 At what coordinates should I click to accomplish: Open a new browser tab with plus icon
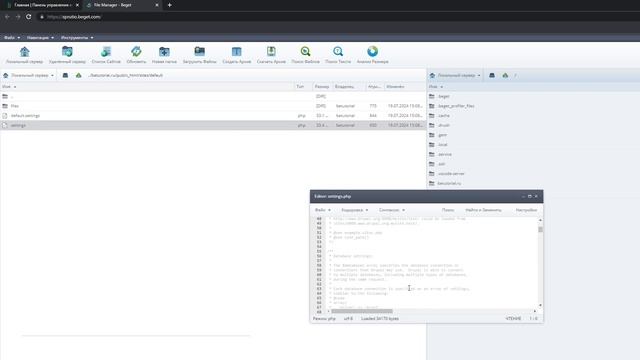170,5
